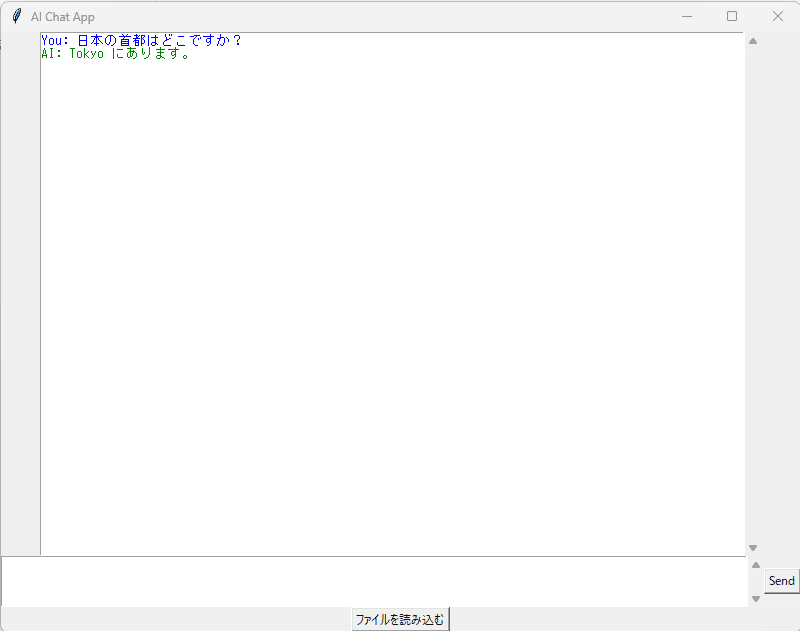Click the ファイルを読み込む button

tap(400, 619)
